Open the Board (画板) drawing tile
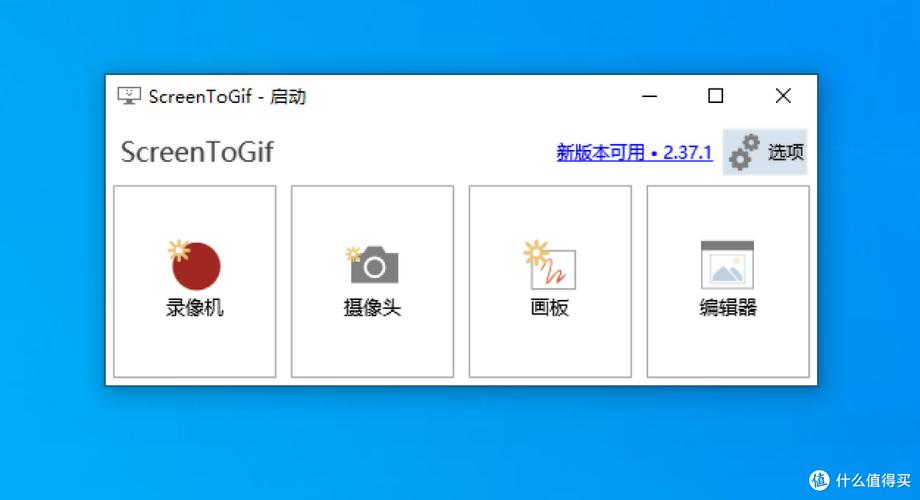 550,282
